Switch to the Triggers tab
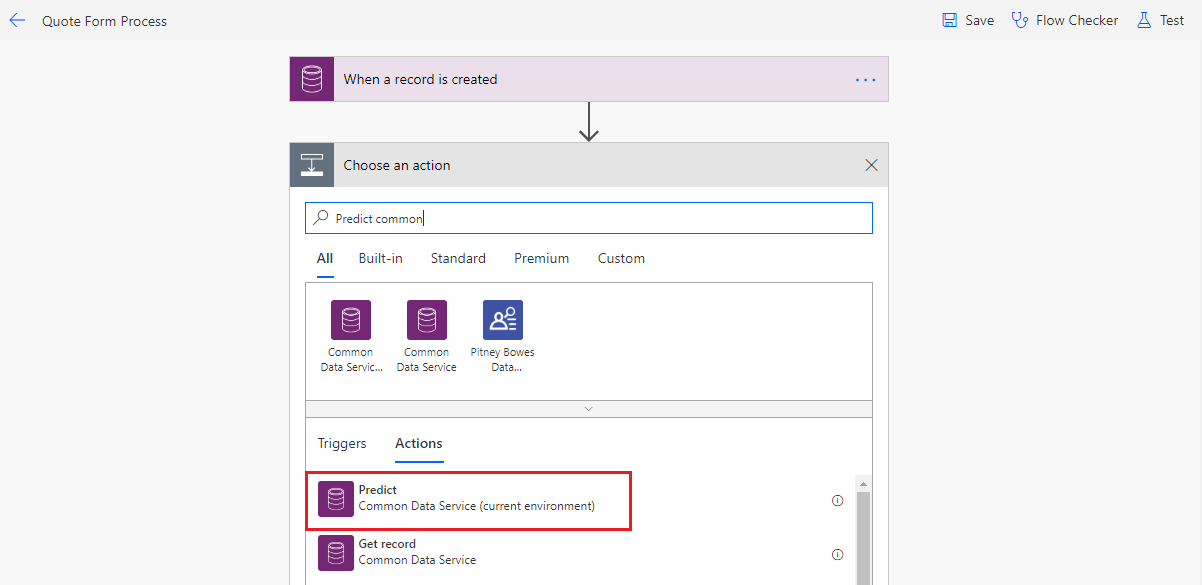This screenshot has width=1202, height=585. click(x=342, y=443)
